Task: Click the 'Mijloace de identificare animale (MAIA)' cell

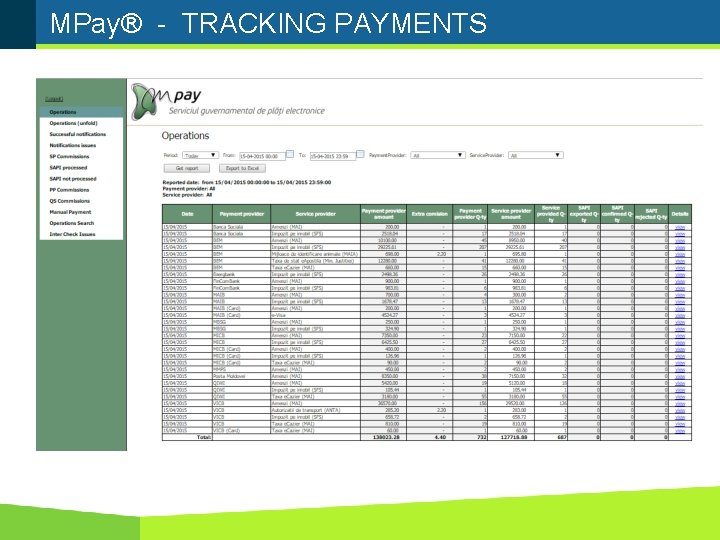Action: click(315, 254)
